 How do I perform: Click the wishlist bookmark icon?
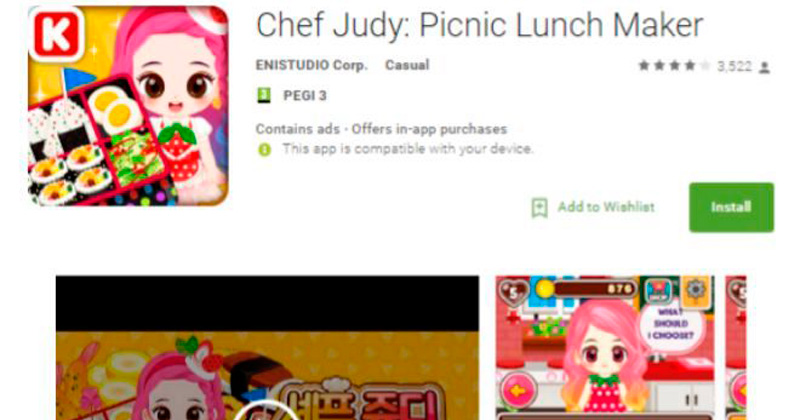539,208
